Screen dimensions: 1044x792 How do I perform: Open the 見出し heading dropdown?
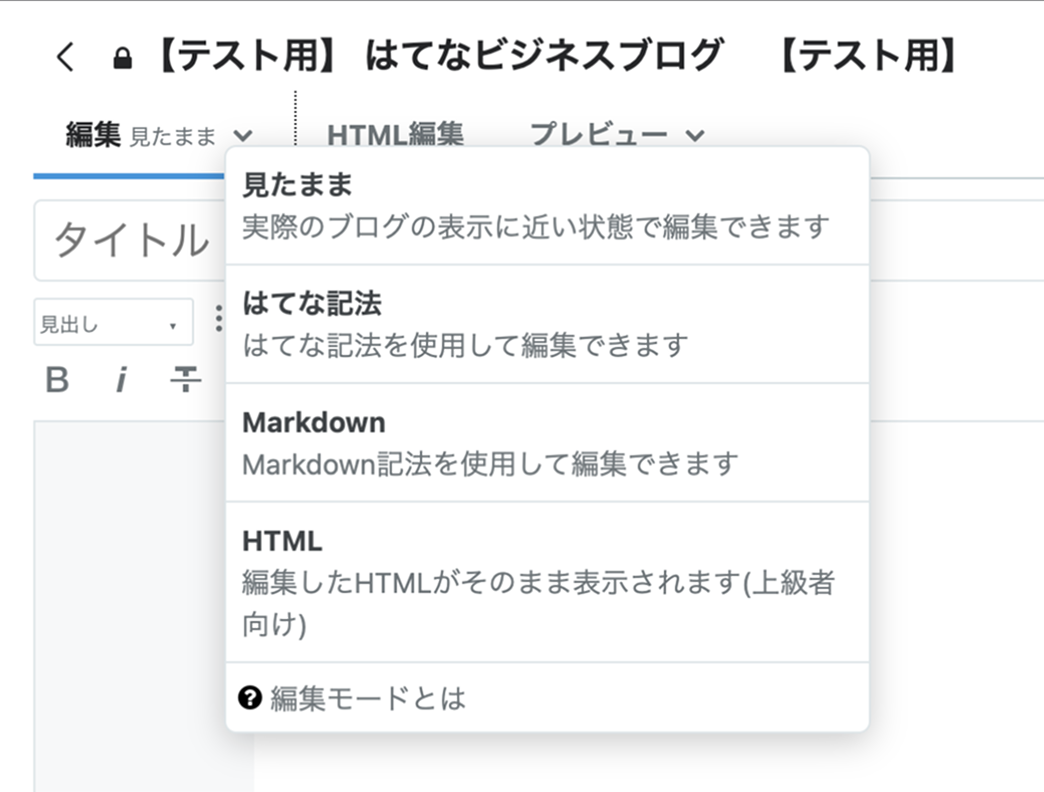113,323
